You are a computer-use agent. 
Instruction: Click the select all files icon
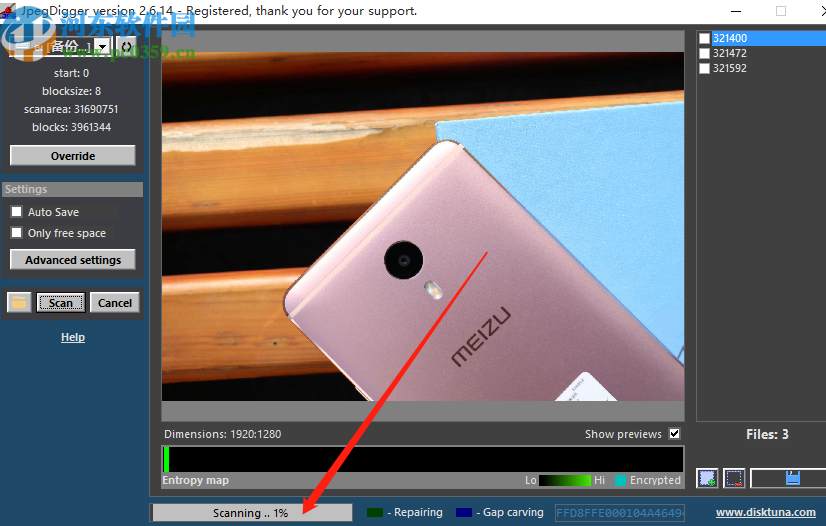click(x=707, y=478)
